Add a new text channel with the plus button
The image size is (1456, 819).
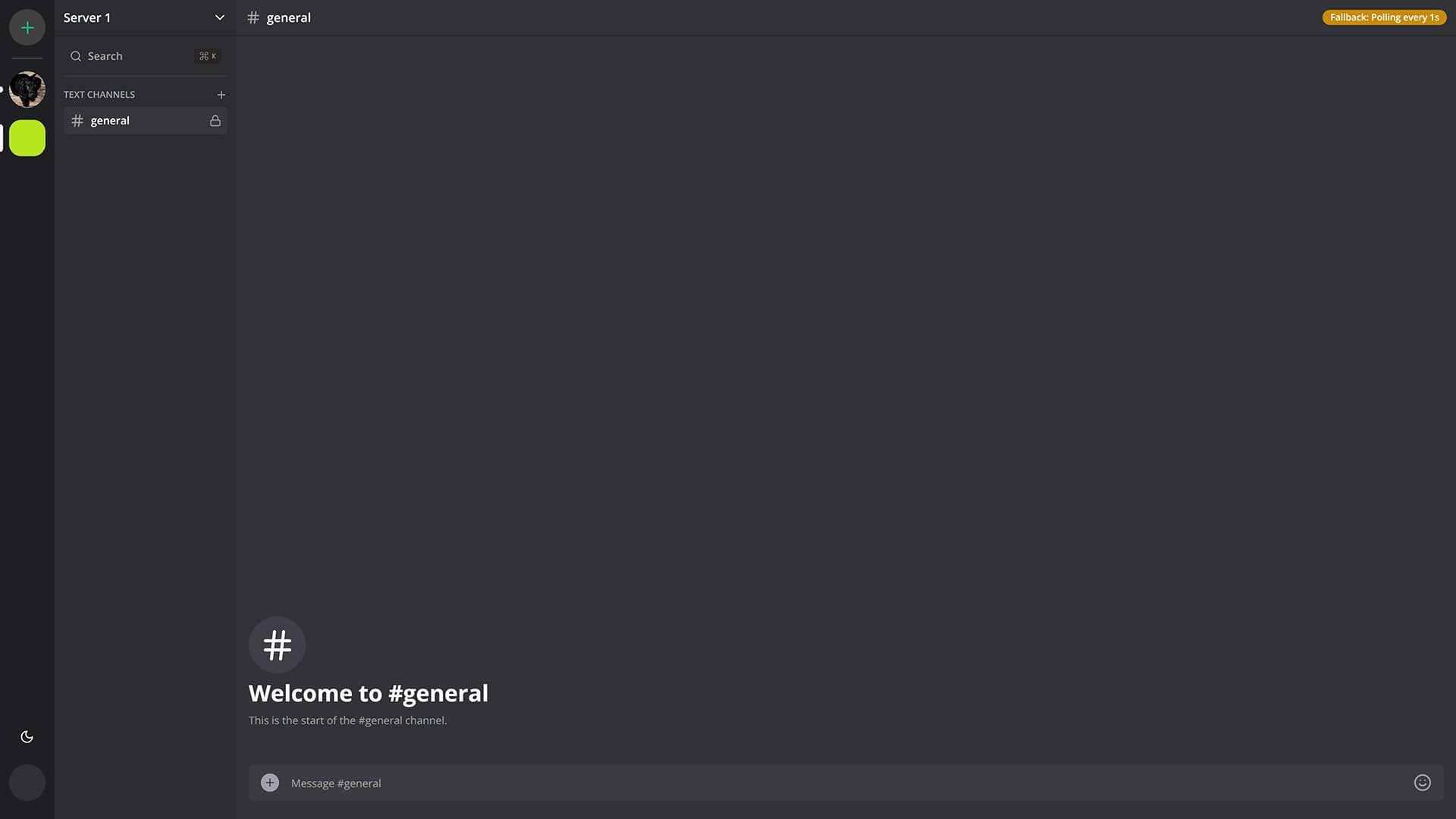221,95
